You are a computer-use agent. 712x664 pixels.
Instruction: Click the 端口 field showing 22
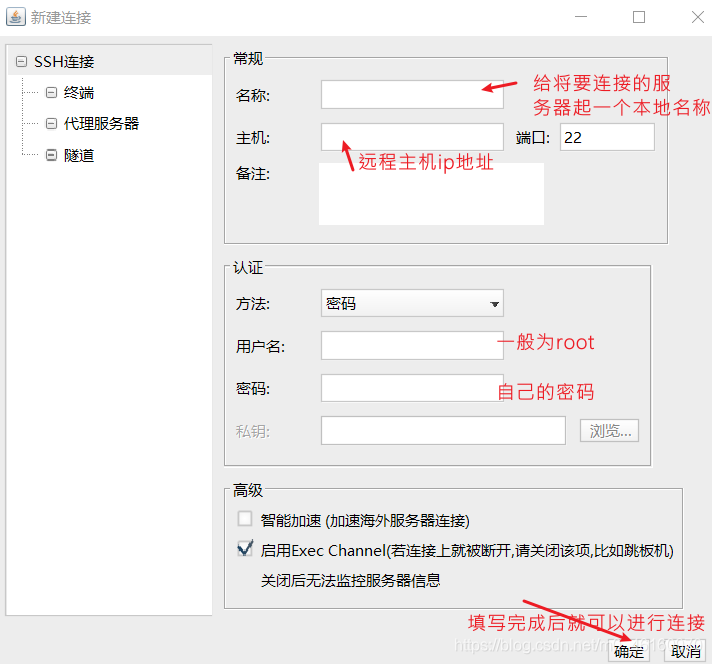click(x=607, y=137)
